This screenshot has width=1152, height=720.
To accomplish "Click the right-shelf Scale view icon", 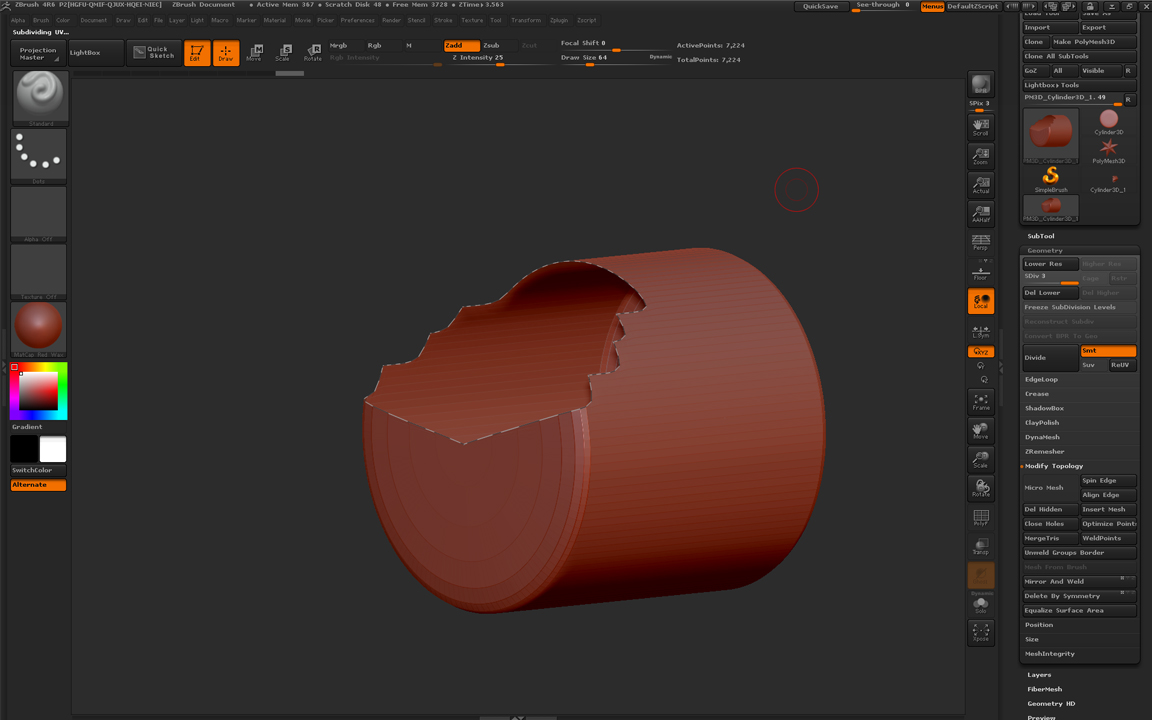I will click(x=981, y=459).
